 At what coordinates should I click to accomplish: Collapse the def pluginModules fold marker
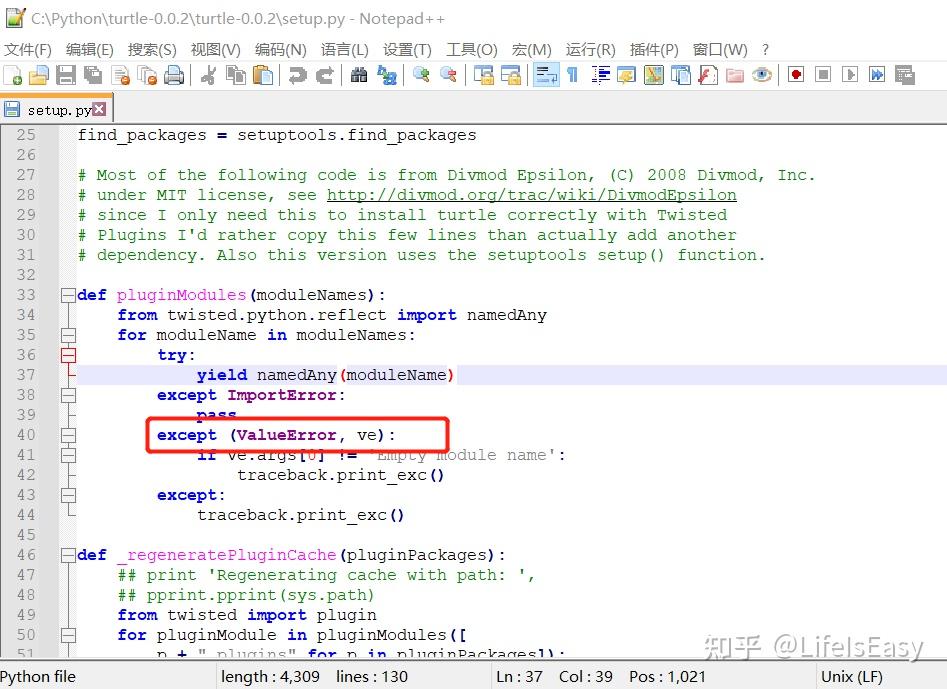[68, 295]
